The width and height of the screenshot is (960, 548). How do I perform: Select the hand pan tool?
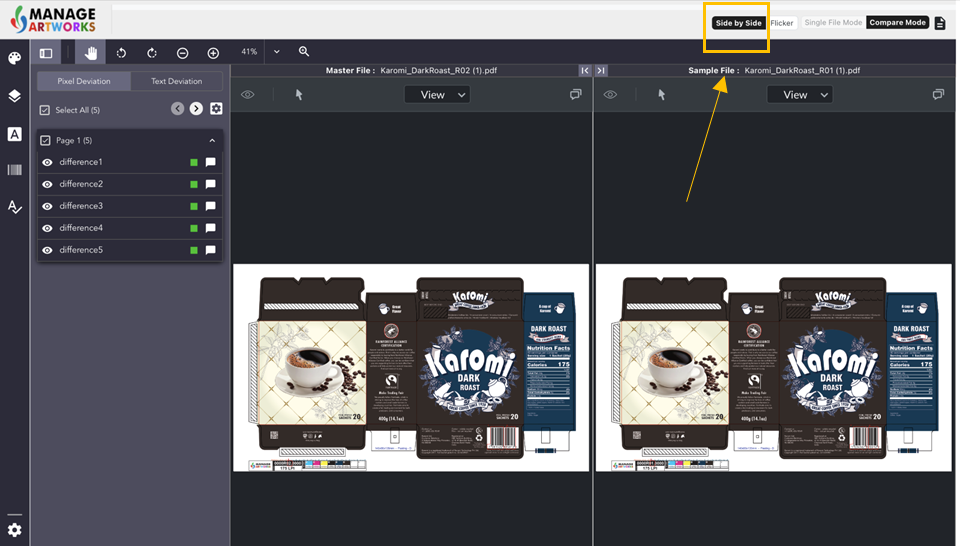[91, 53]
